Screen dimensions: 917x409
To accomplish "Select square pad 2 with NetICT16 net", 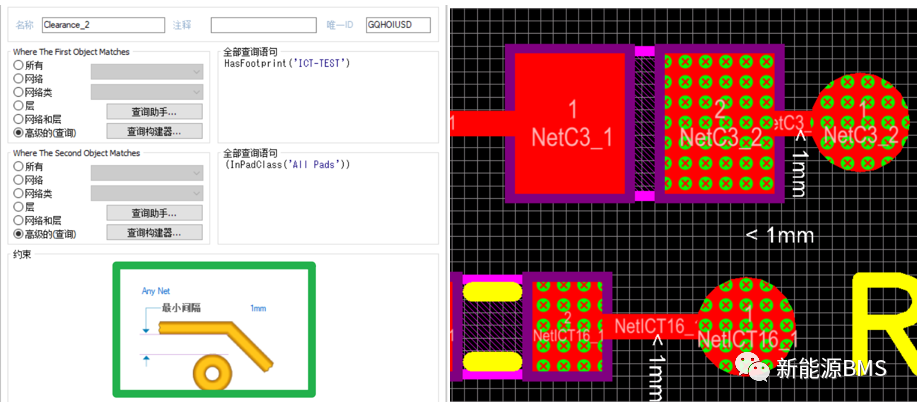I will click(567, 326).
